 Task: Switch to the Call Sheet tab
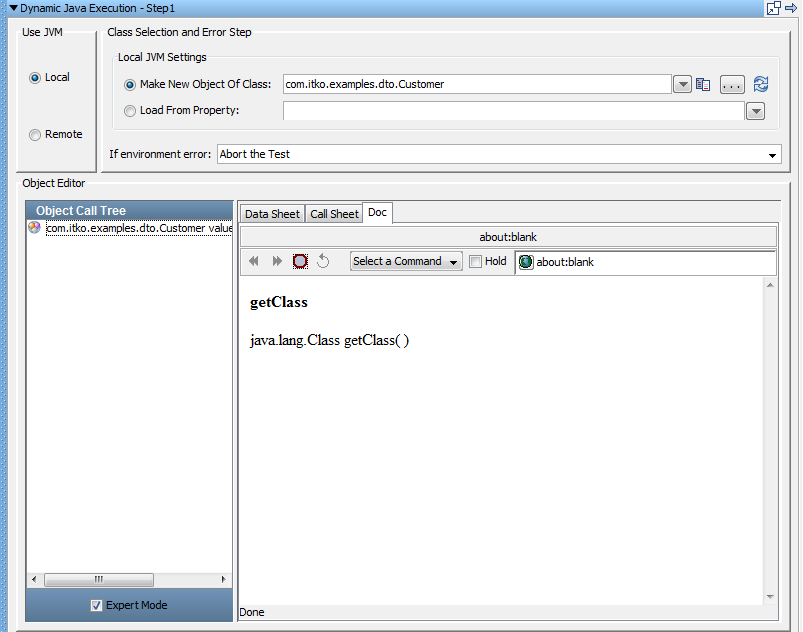[x=334, y=214]
